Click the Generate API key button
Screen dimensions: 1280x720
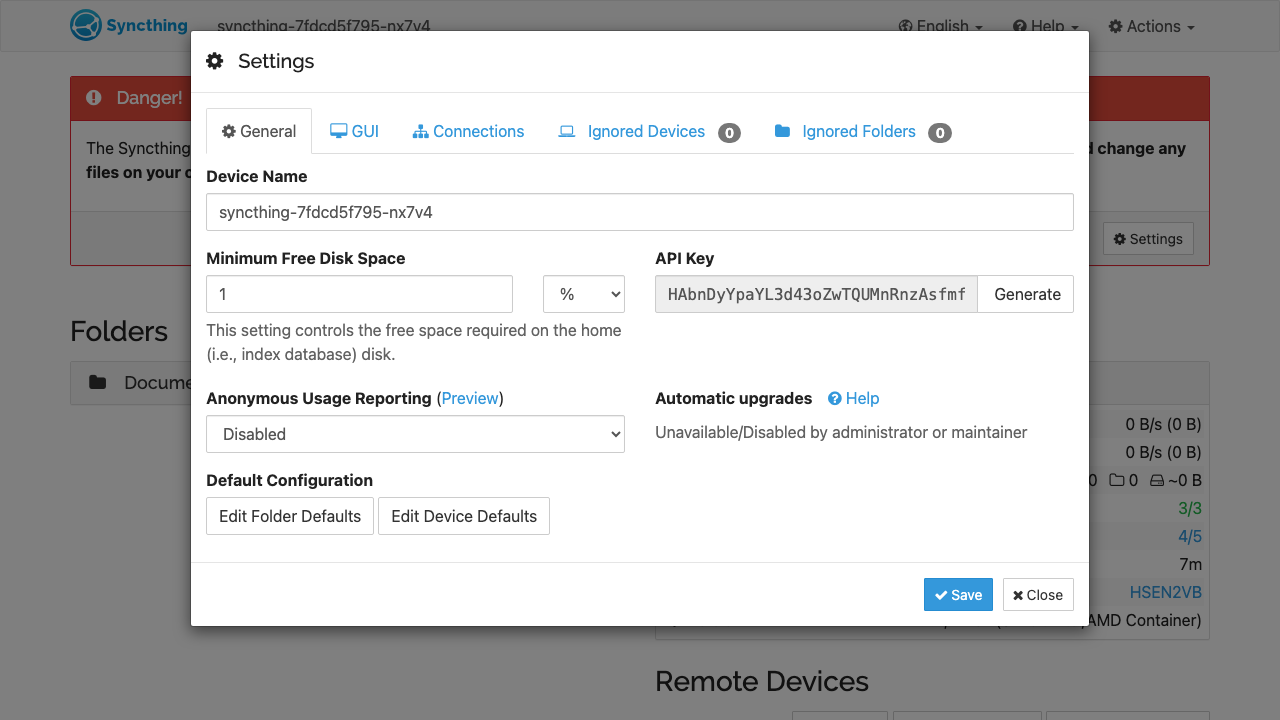1027,294
